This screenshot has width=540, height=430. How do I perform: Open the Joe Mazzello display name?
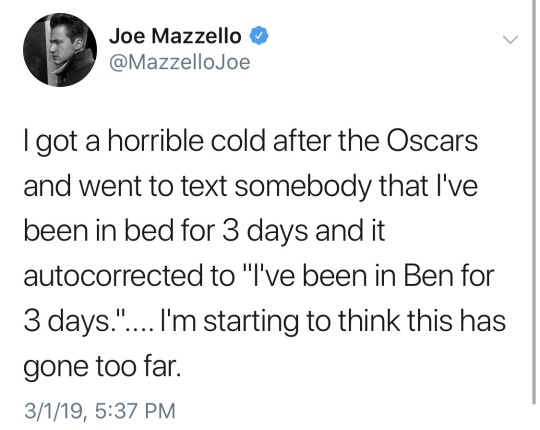click(175, 36)
